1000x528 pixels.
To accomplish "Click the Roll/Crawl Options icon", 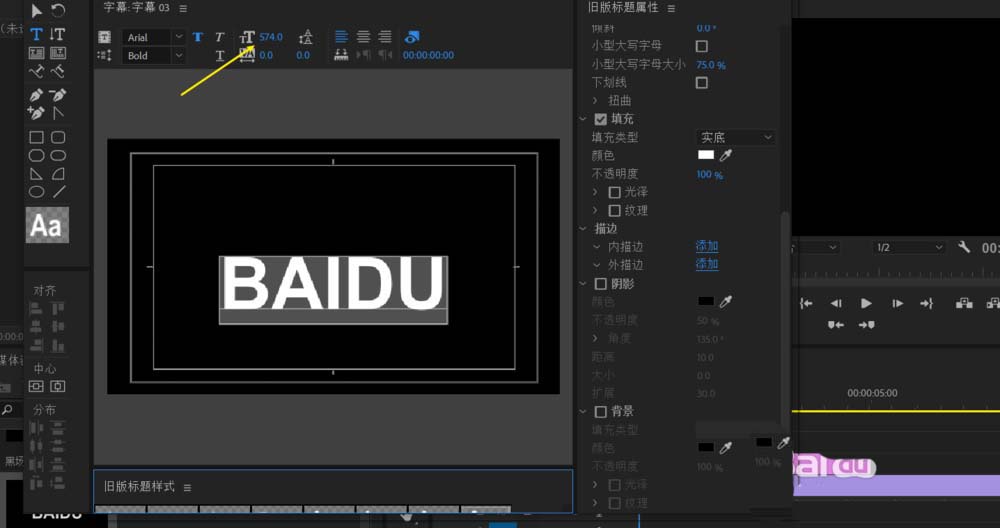I will pyautogui.click(x=104, y=55).
